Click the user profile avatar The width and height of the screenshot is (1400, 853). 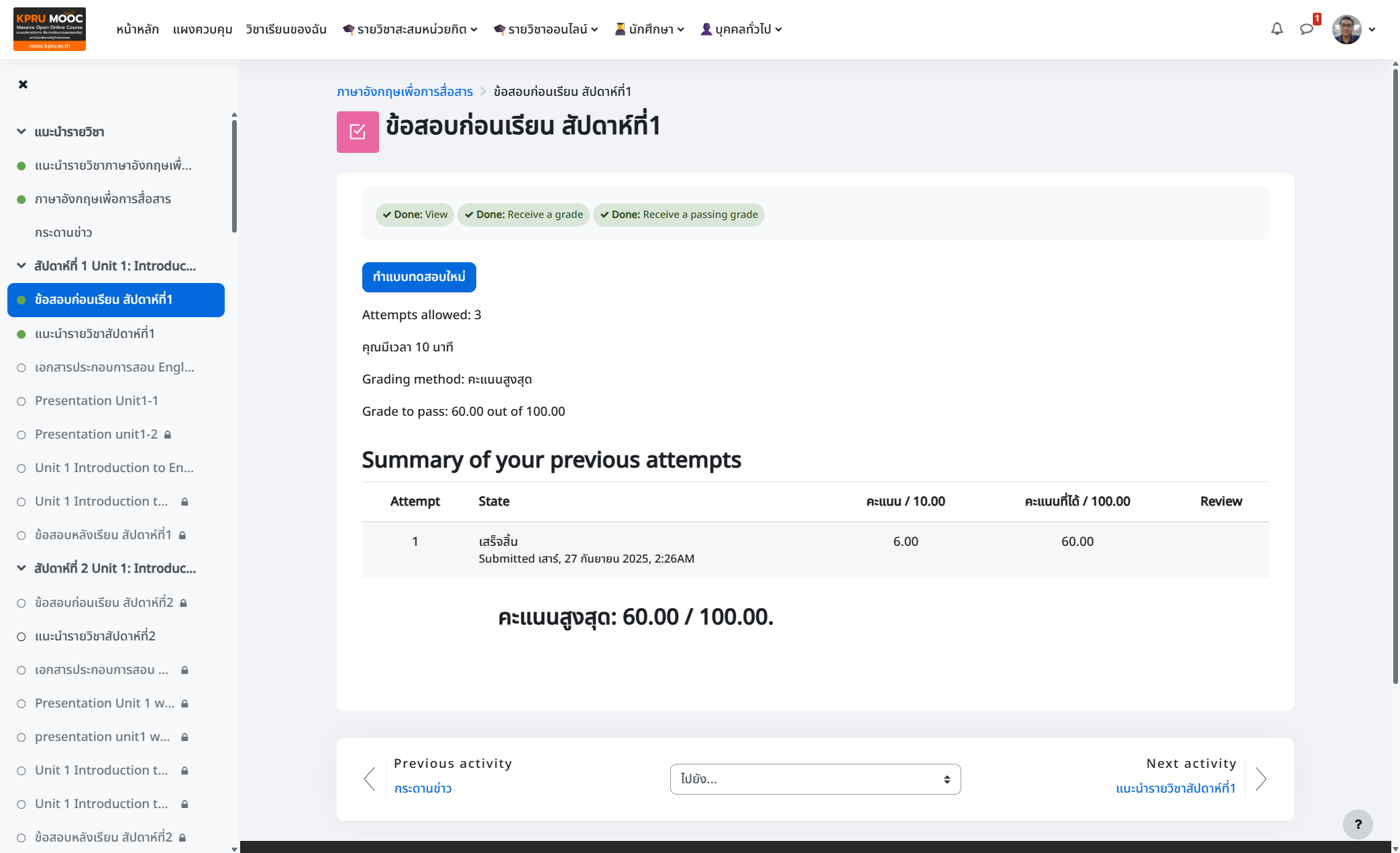(1346, 29)
